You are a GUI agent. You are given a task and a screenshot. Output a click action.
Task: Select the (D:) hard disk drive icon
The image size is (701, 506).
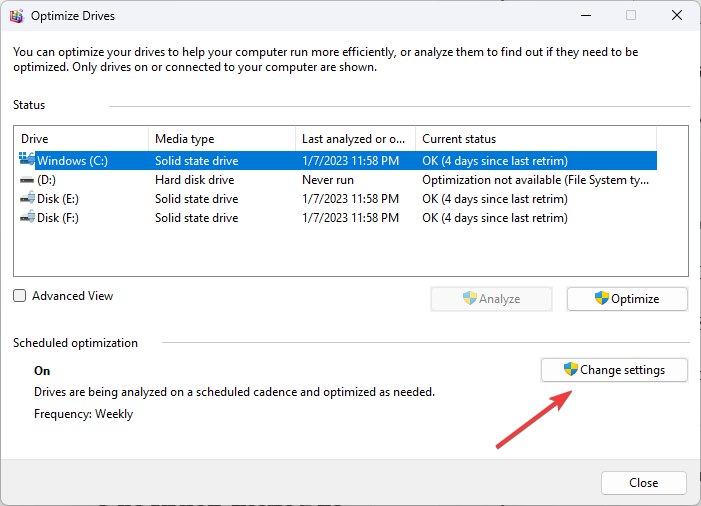[x=27, y=180]
